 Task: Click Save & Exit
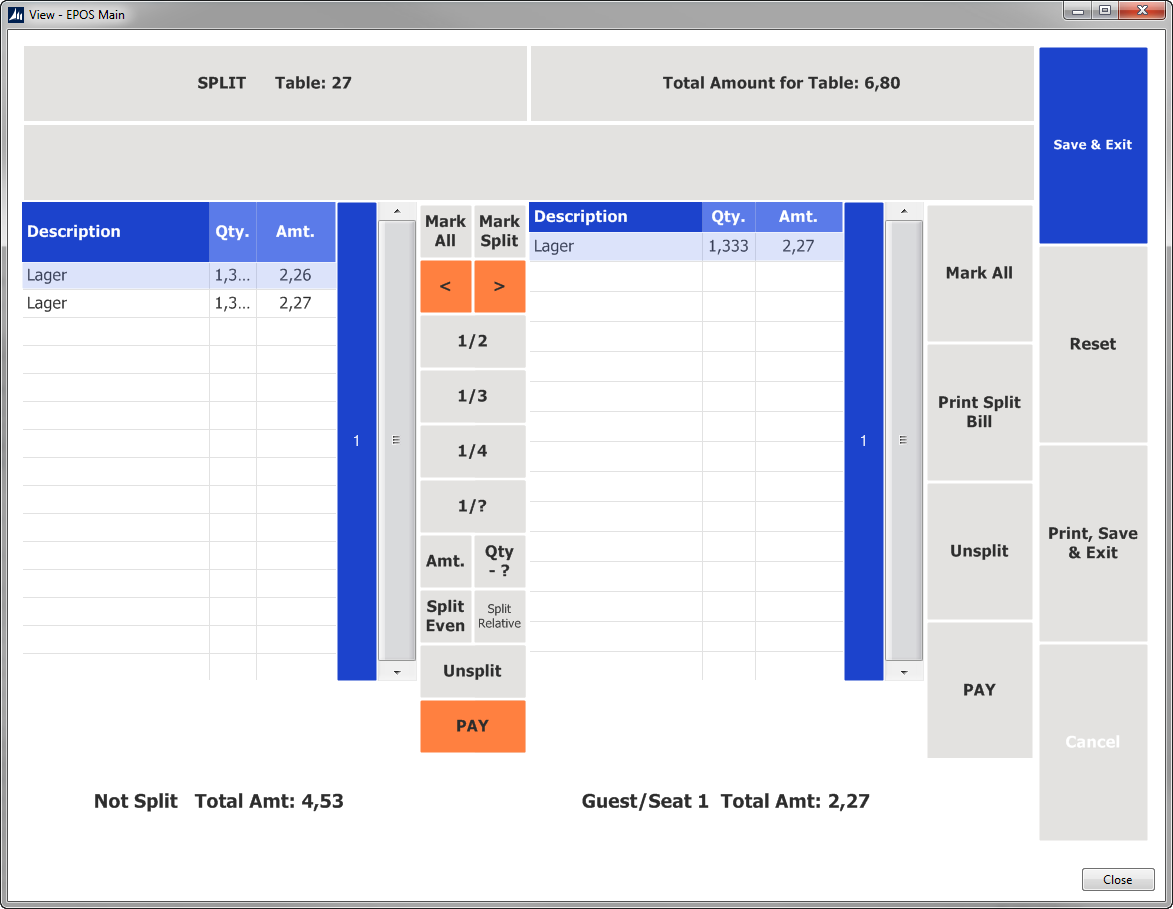click(1093, 145)
